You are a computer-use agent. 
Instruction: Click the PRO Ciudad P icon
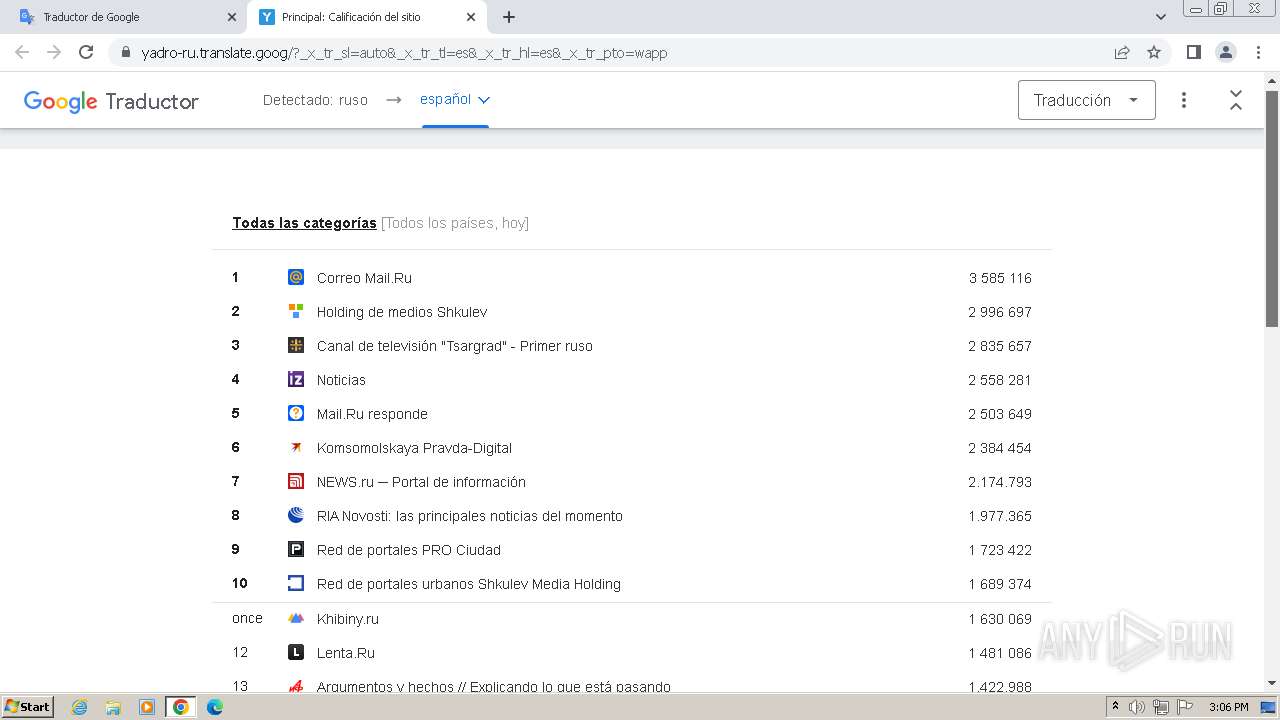pyautogui.click(x=296, y=550)
